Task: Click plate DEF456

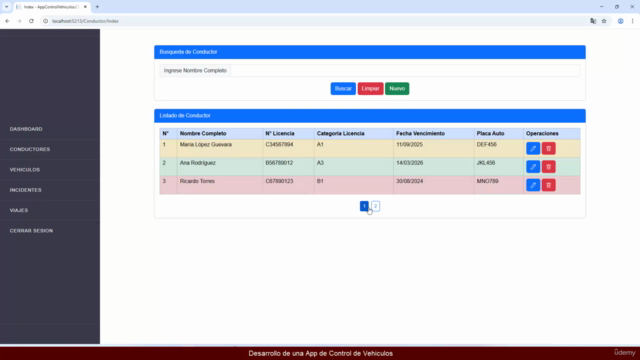Action: point(487,144)
